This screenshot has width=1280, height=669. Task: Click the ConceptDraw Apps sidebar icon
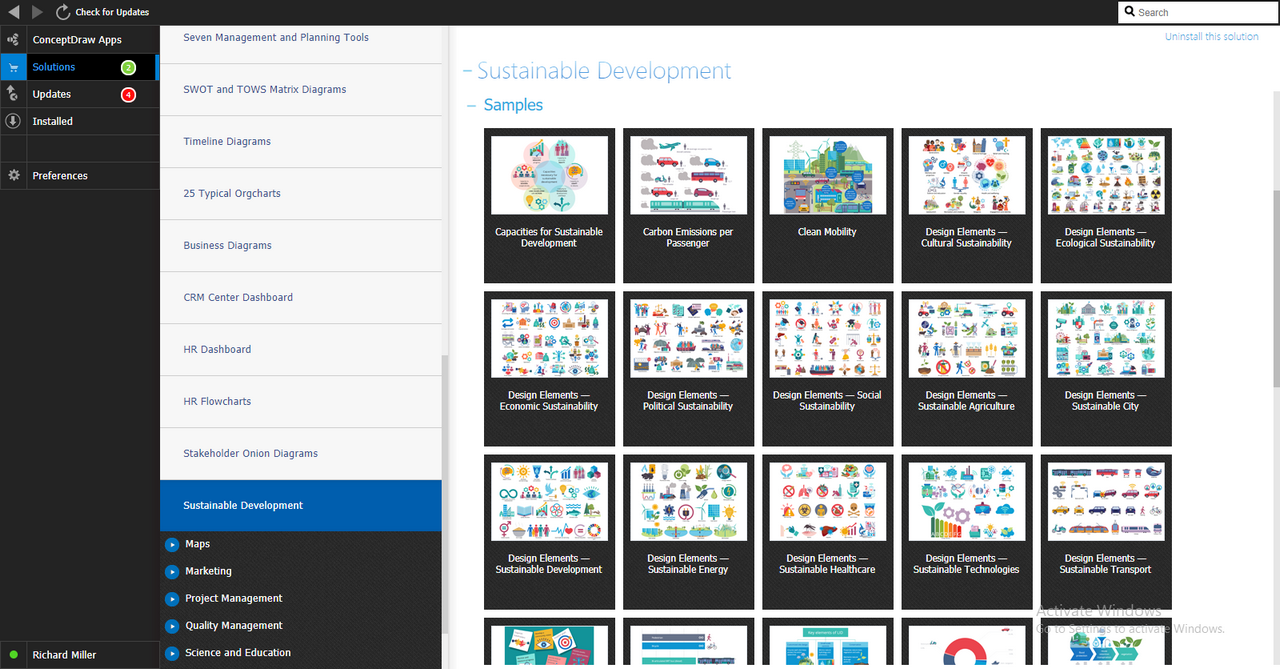pos(13,40)
